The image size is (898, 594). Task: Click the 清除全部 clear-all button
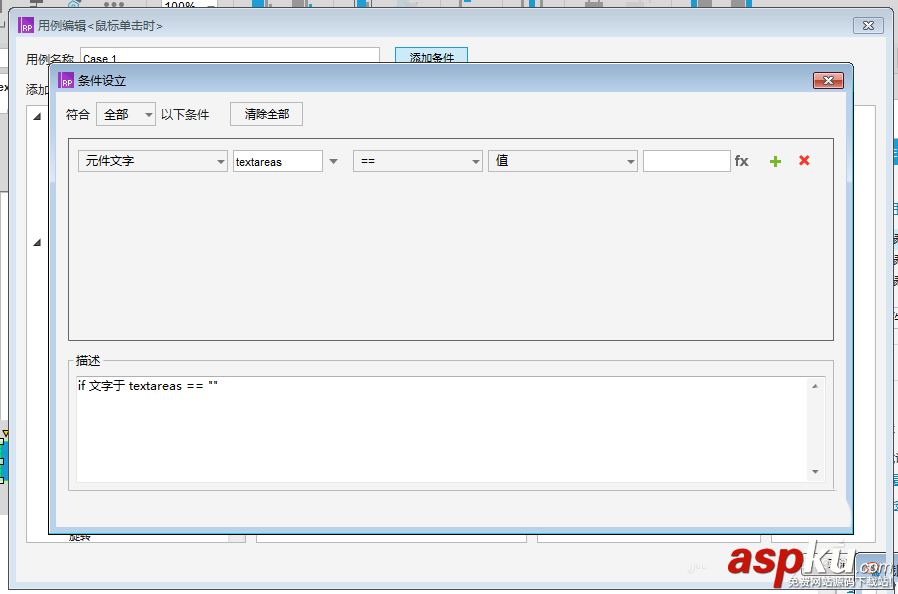point(266,114)
